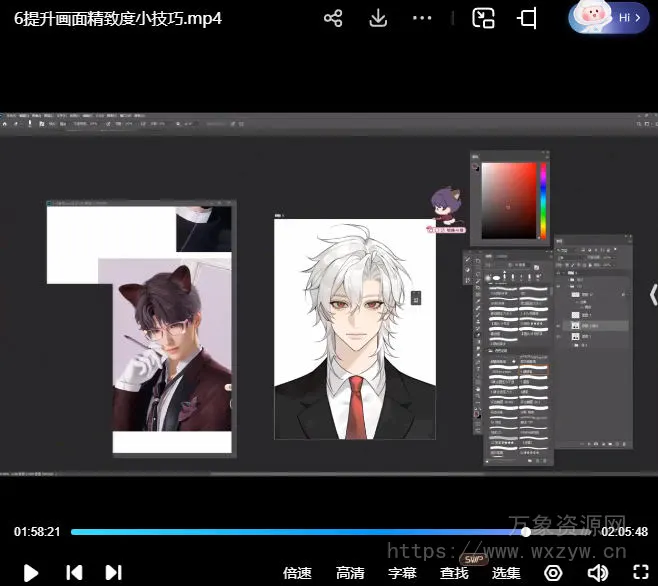This screenshot has height=586, width=658.
Task: Open the 高清 video quality menu
Action: [x=350, y=573]
